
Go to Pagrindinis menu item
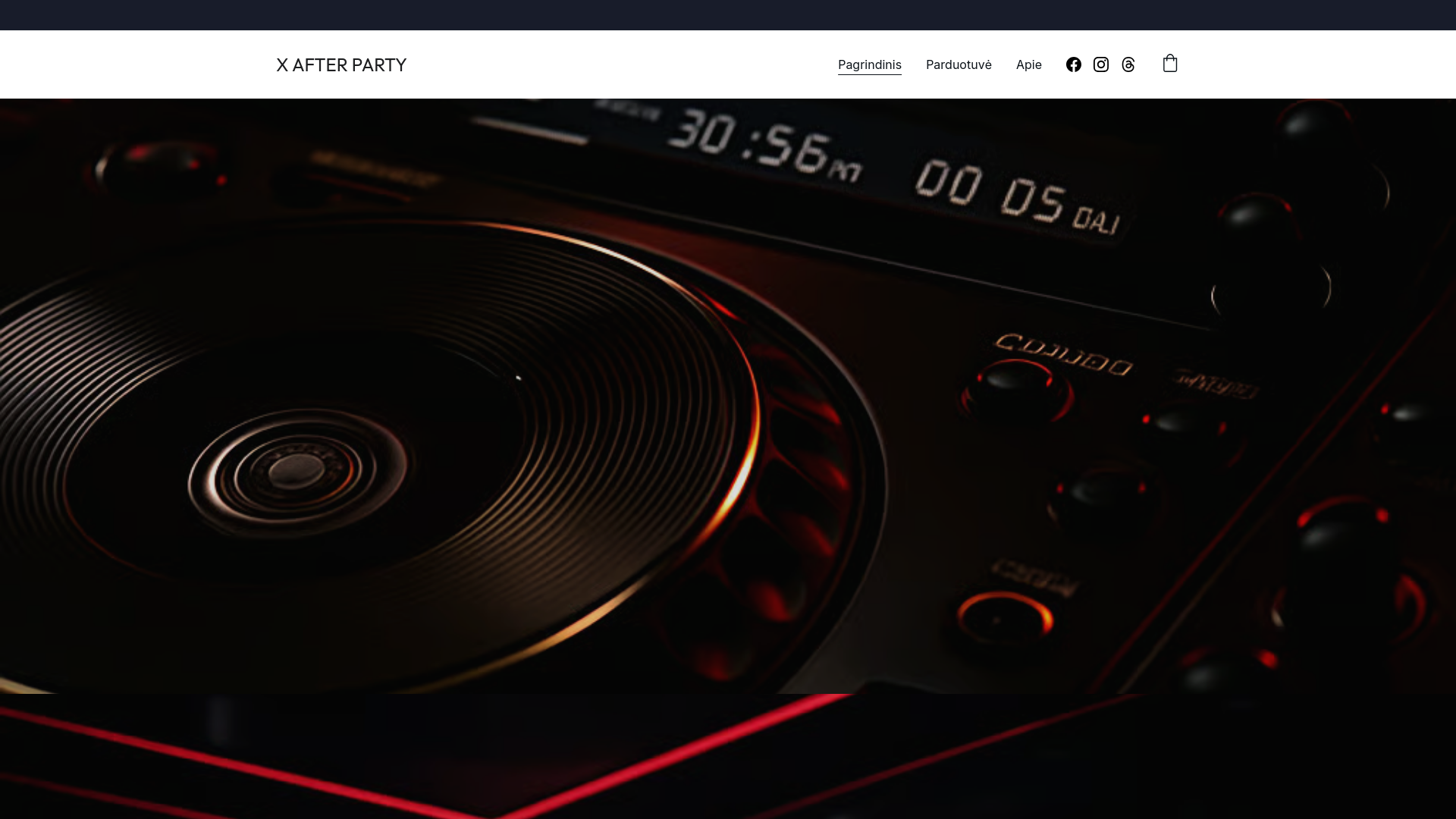point(869,64)
